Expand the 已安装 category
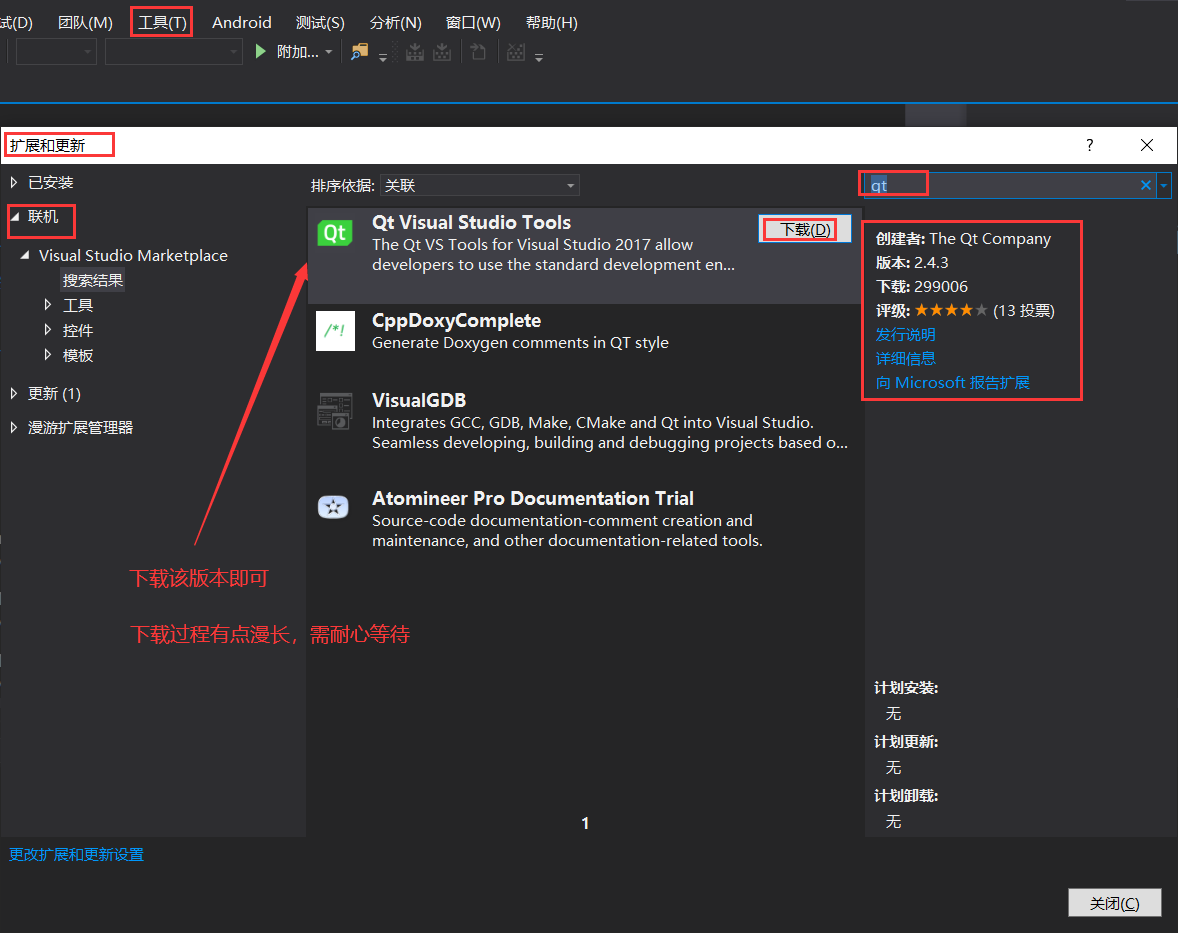The image size is (1178, 933). pos(14,182)
